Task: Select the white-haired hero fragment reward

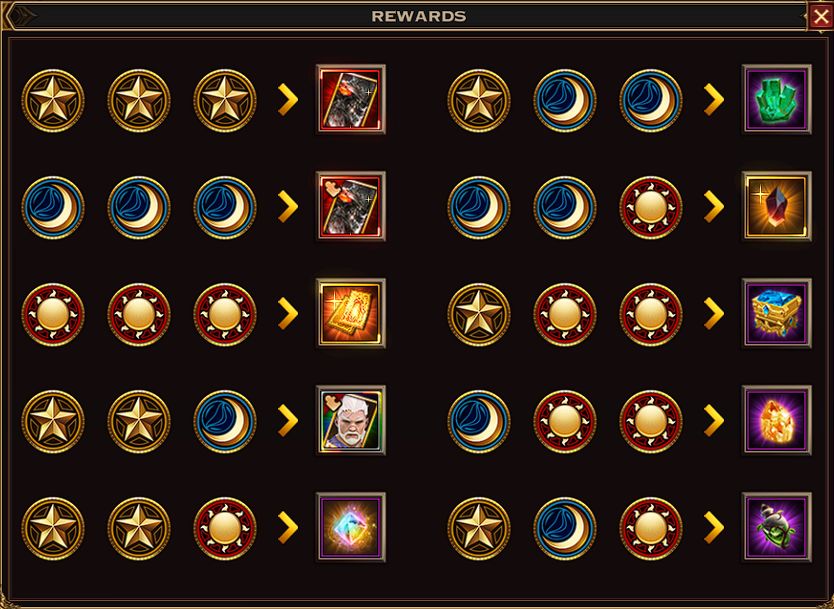Action: click(351, 420)
